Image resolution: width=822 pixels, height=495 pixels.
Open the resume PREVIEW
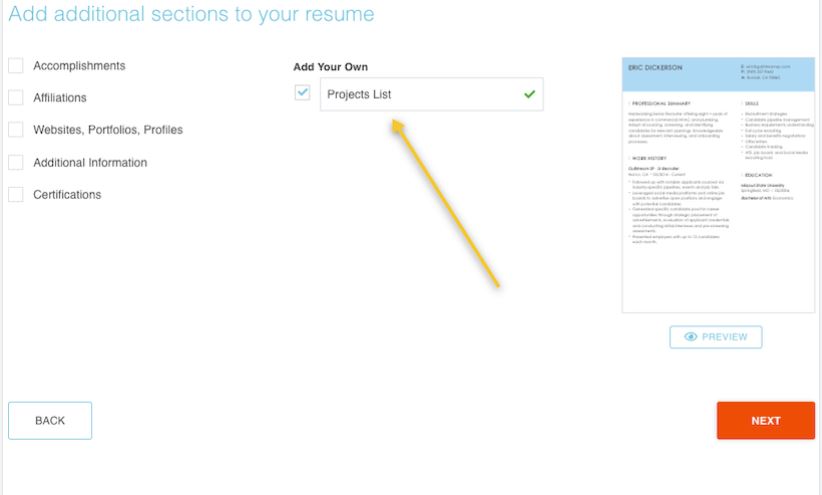716,337
